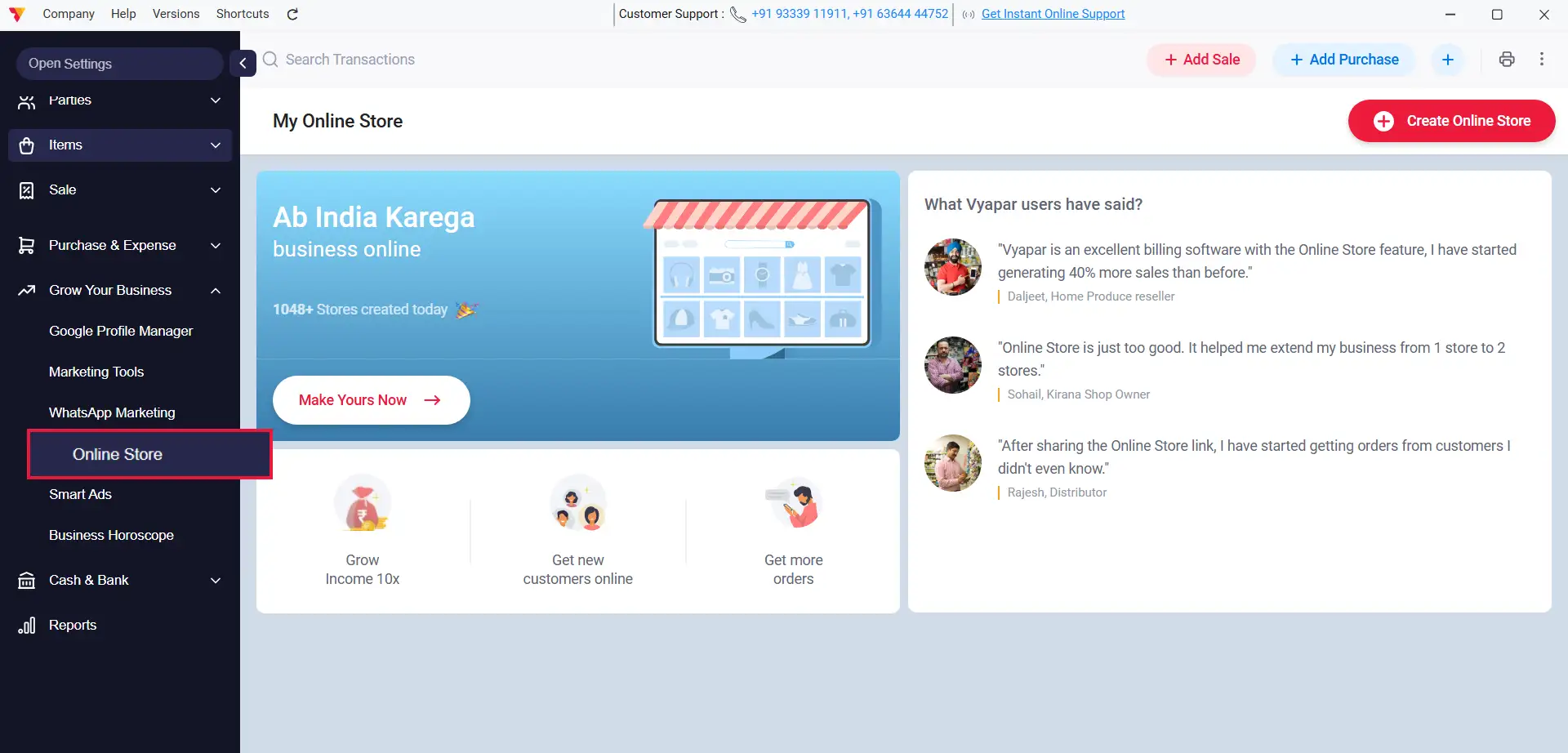Click the blue plus quick-add icon

[x=1448, y=60]
